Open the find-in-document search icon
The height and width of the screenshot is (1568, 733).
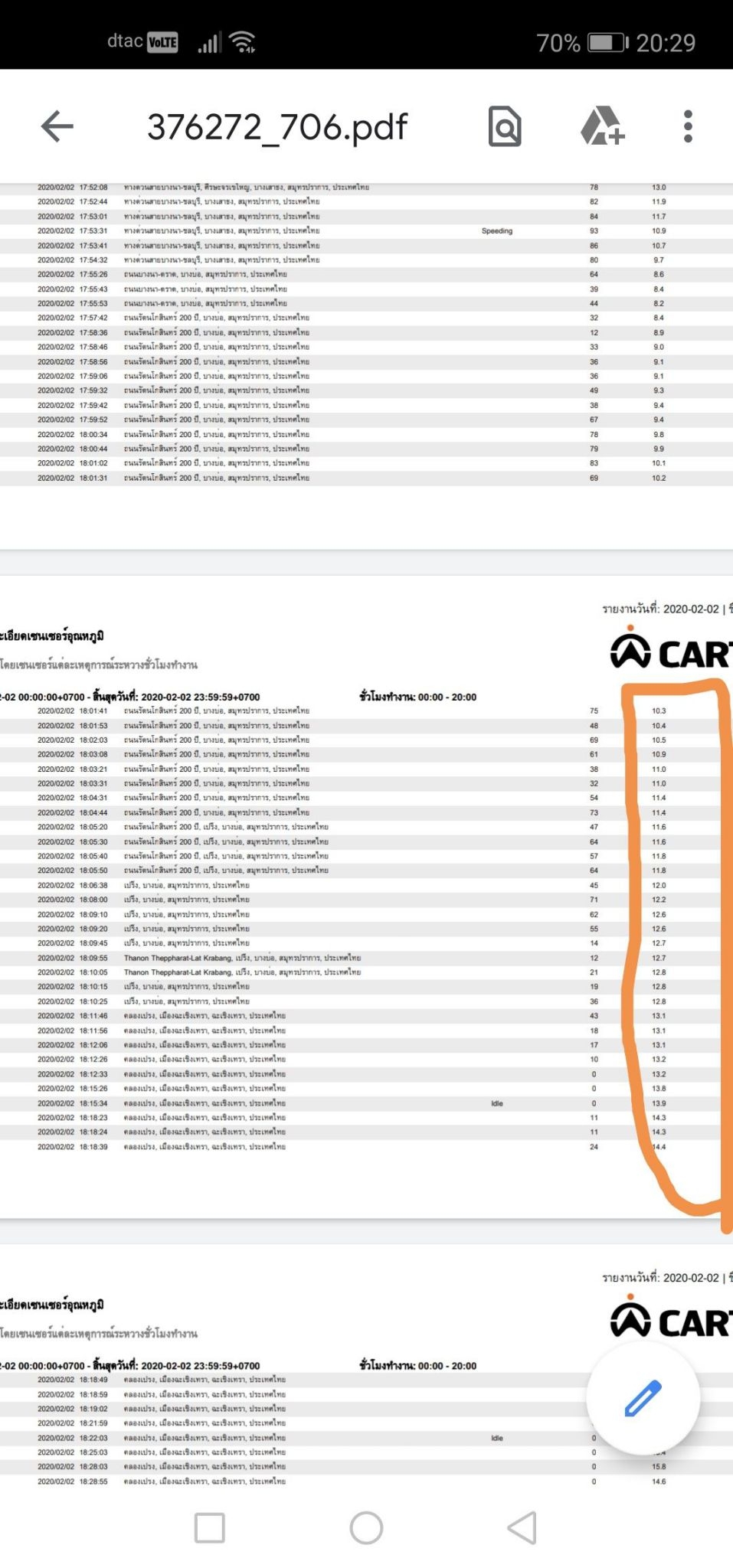tap(505, 126)
